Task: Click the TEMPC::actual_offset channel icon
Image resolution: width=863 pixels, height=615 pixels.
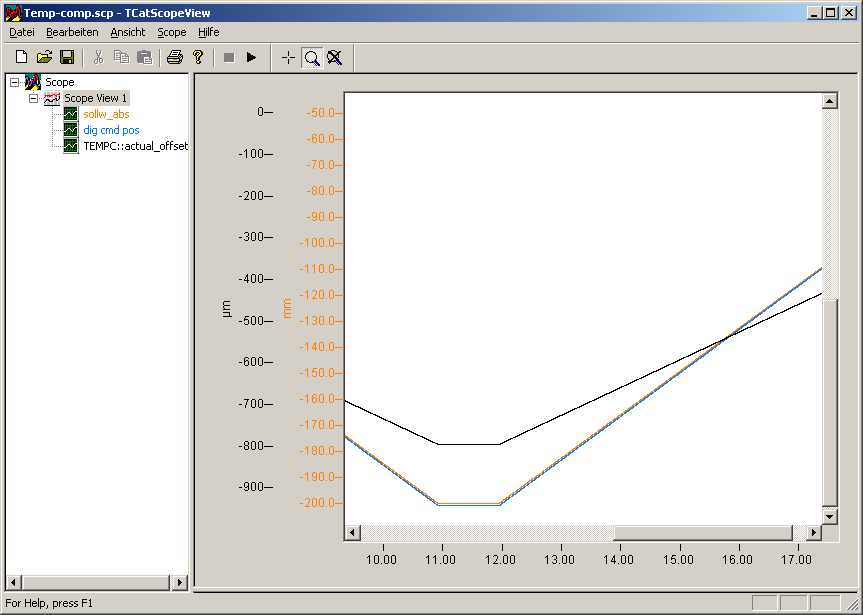Action: click(71, 146)
